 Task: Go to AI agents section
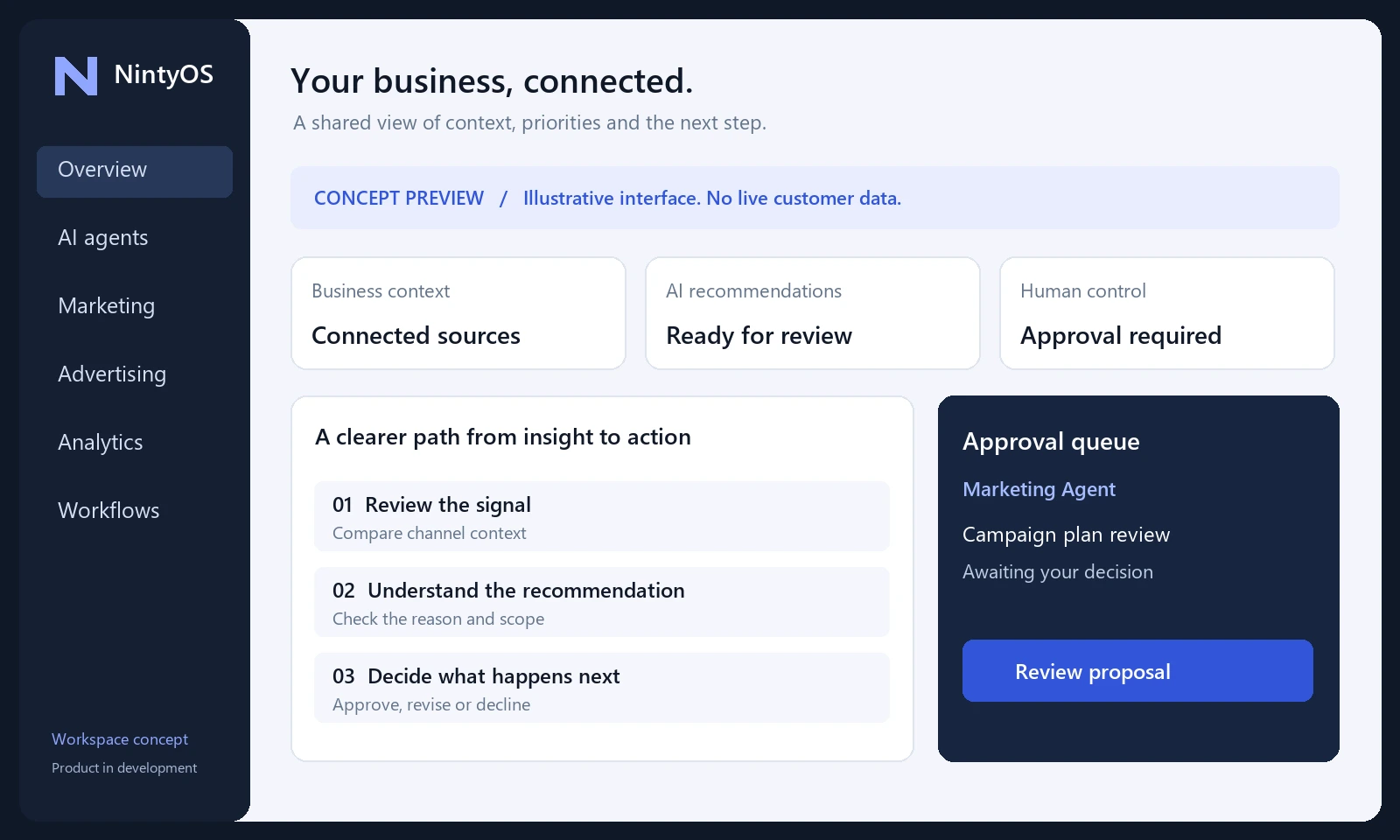coord(103,238)
